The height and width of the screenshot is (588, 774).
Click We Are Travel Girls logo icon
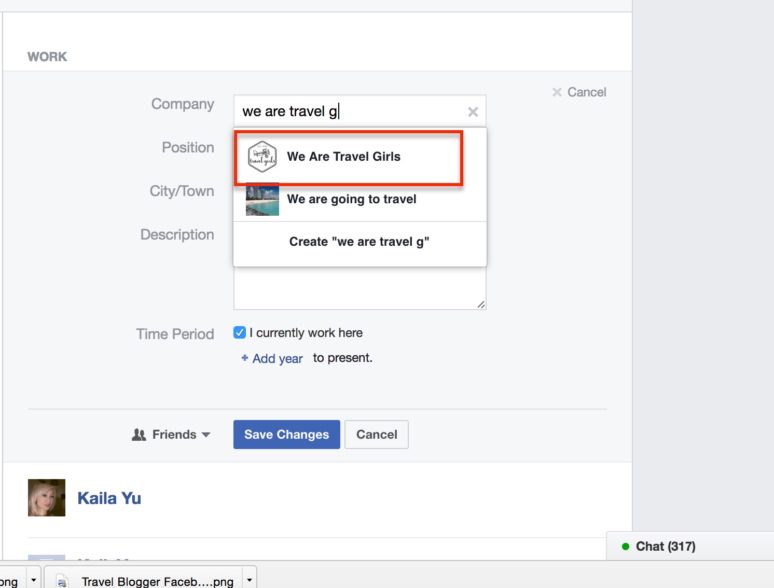(262, 157)
